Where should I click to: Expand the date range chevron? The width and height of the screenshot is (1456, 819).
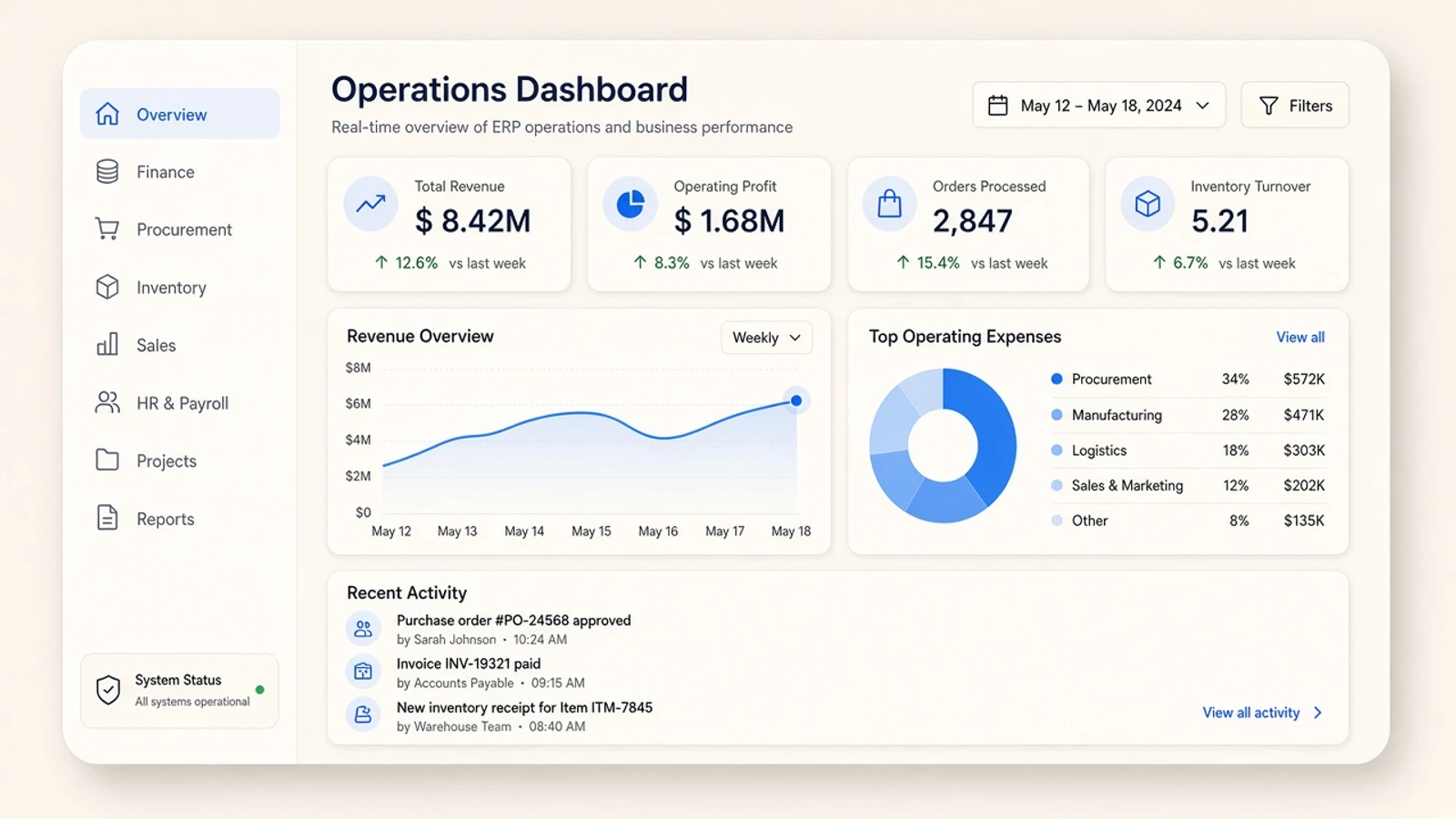pyautogui.click(x=1203, y=106)
